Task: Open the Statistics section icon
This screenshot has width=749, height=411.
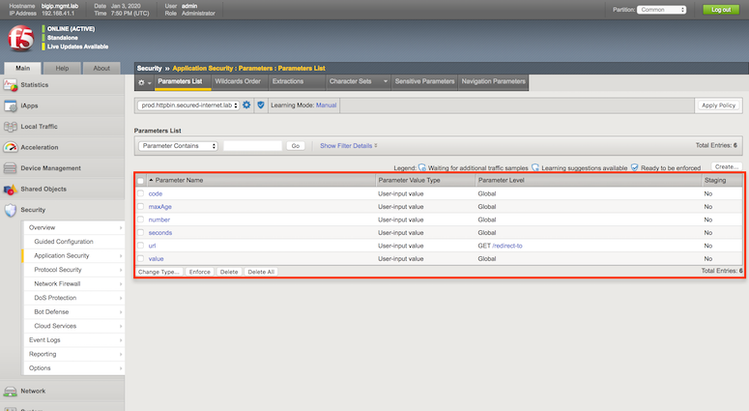Action: (10, 85)
